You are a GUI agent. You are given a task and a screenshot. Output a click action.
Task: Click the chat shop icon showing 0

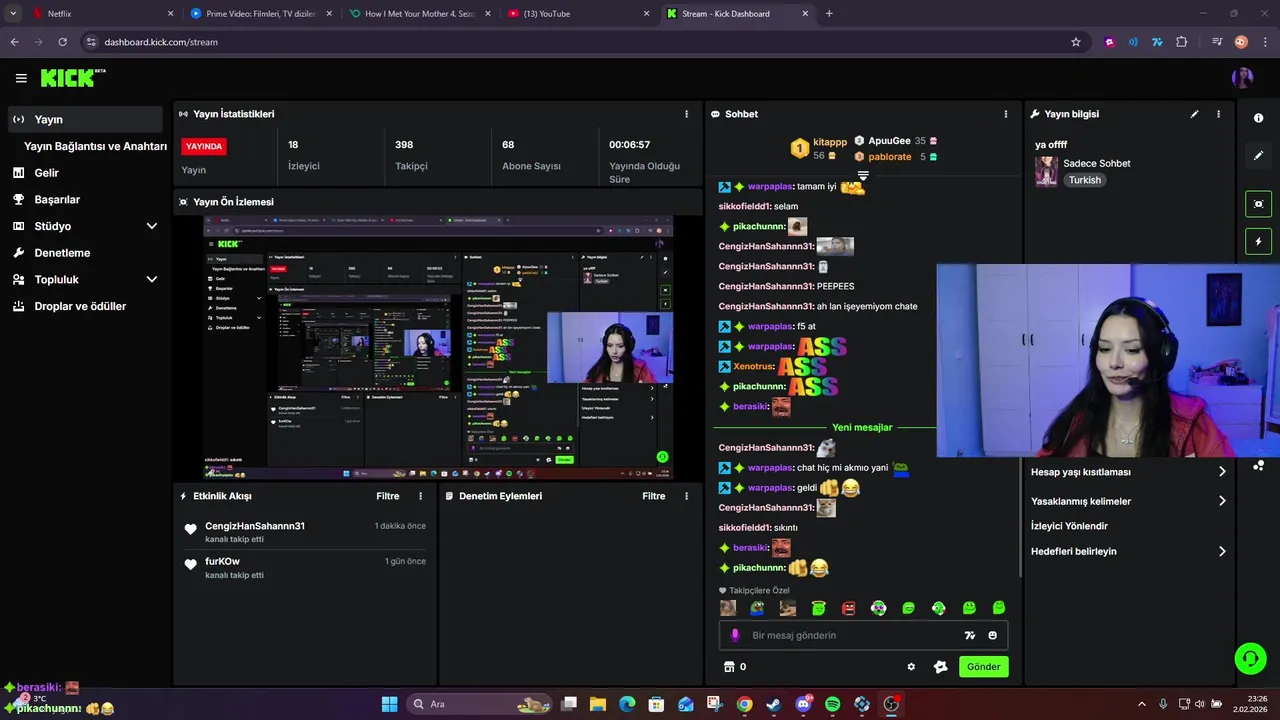pyautogui.click(x=734, y=667)
